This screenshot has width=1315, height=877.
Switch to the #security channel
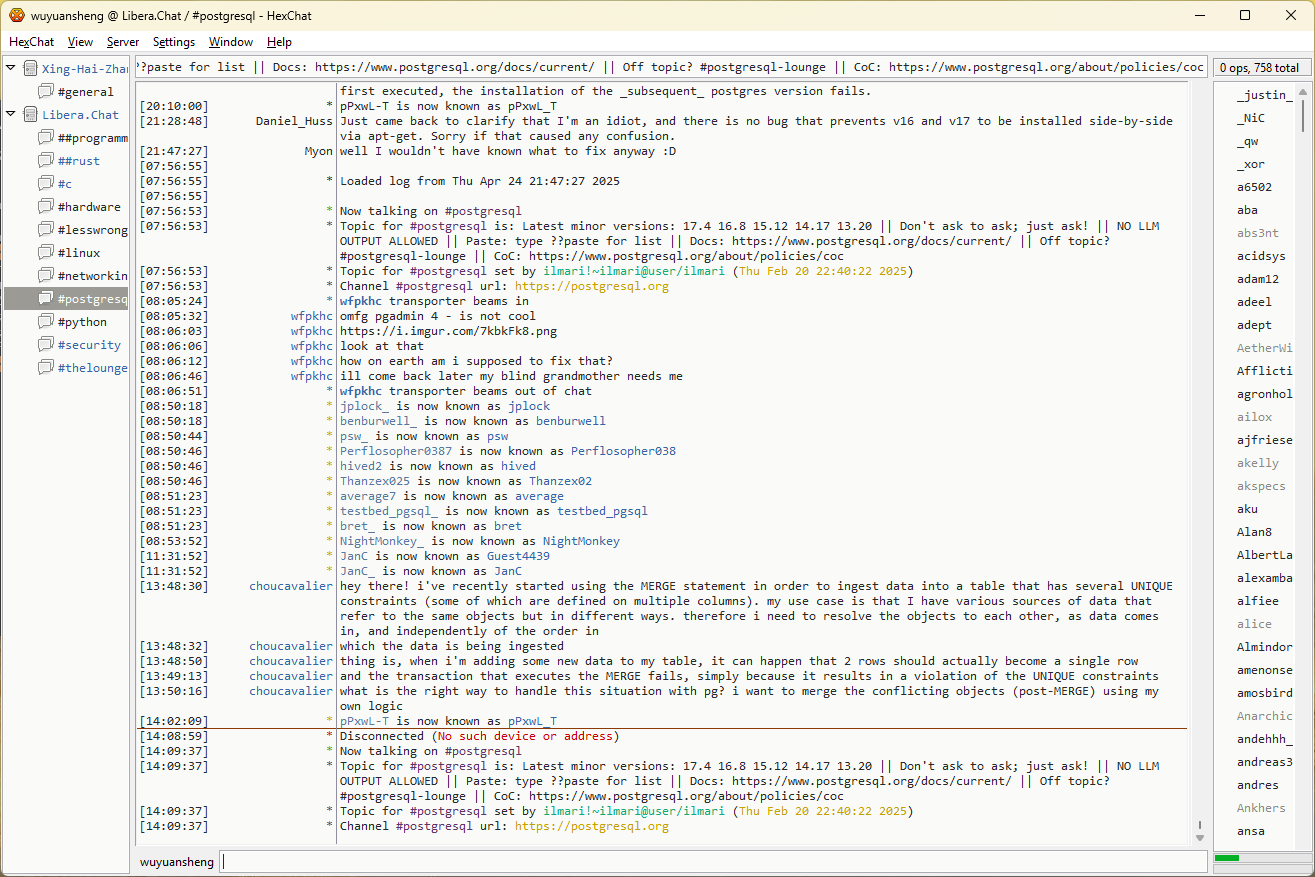[x=88, y=345]
